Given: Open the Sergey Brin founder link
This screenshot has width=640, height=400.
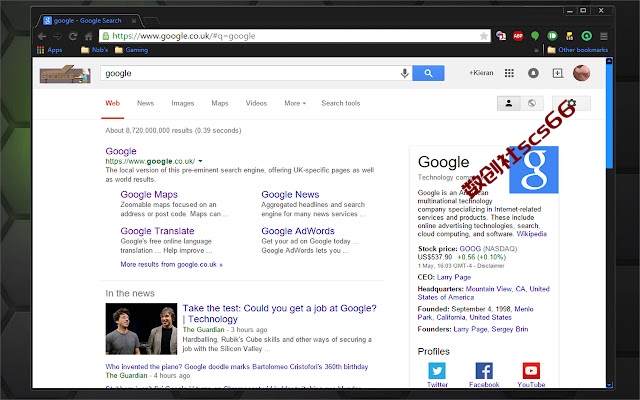Looking at the screenshot, I should click(510, 329).
